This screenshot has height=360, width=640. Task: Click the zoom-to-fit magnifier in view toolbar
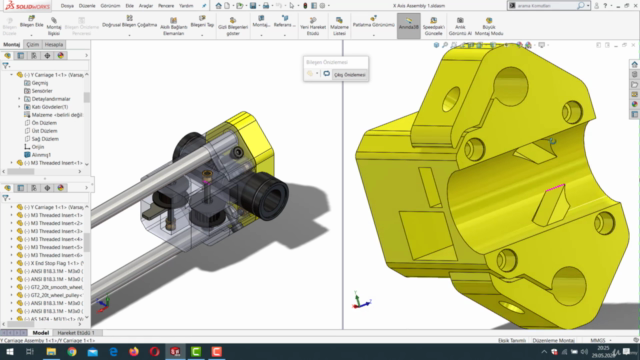pos(445,45)
